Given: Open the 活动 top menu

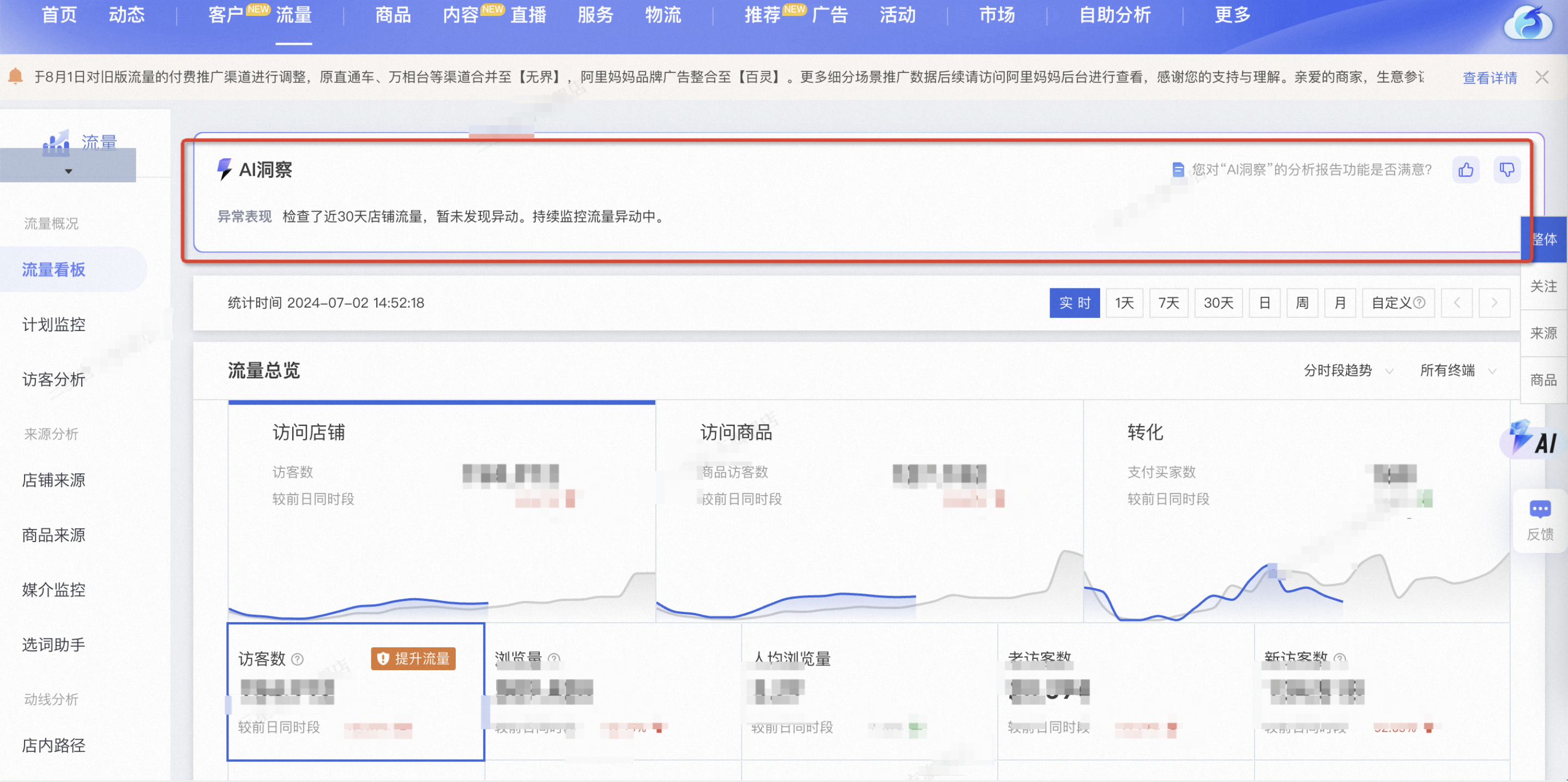Looking at the screenshot, I should (897, 15).
